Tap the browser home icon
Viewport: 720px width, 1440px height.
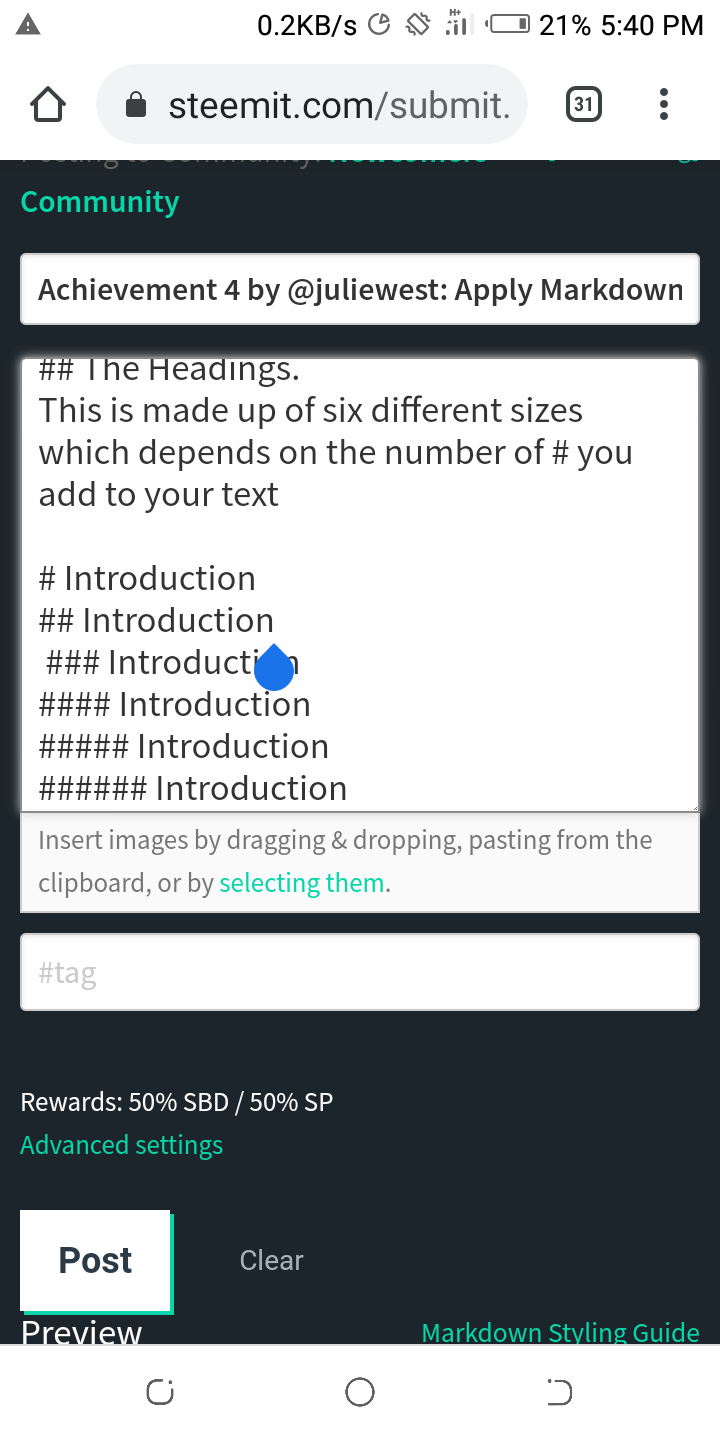tap(48, 104)
